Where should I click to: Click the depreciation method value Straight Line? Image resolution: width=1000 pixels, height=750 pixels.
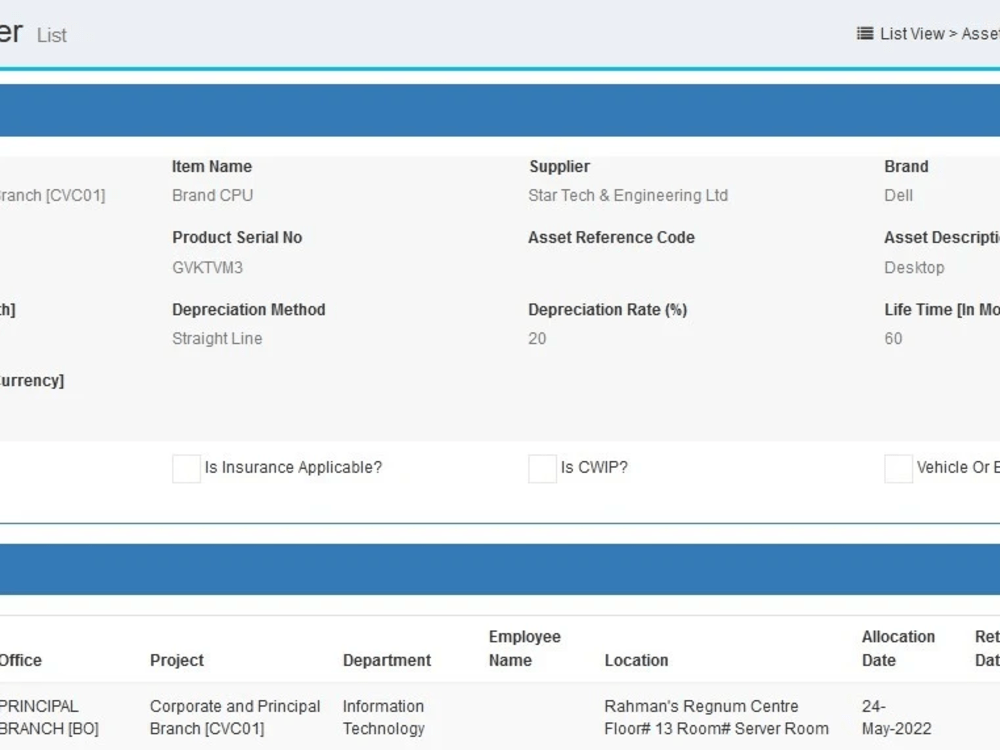[x=217, y=339]
